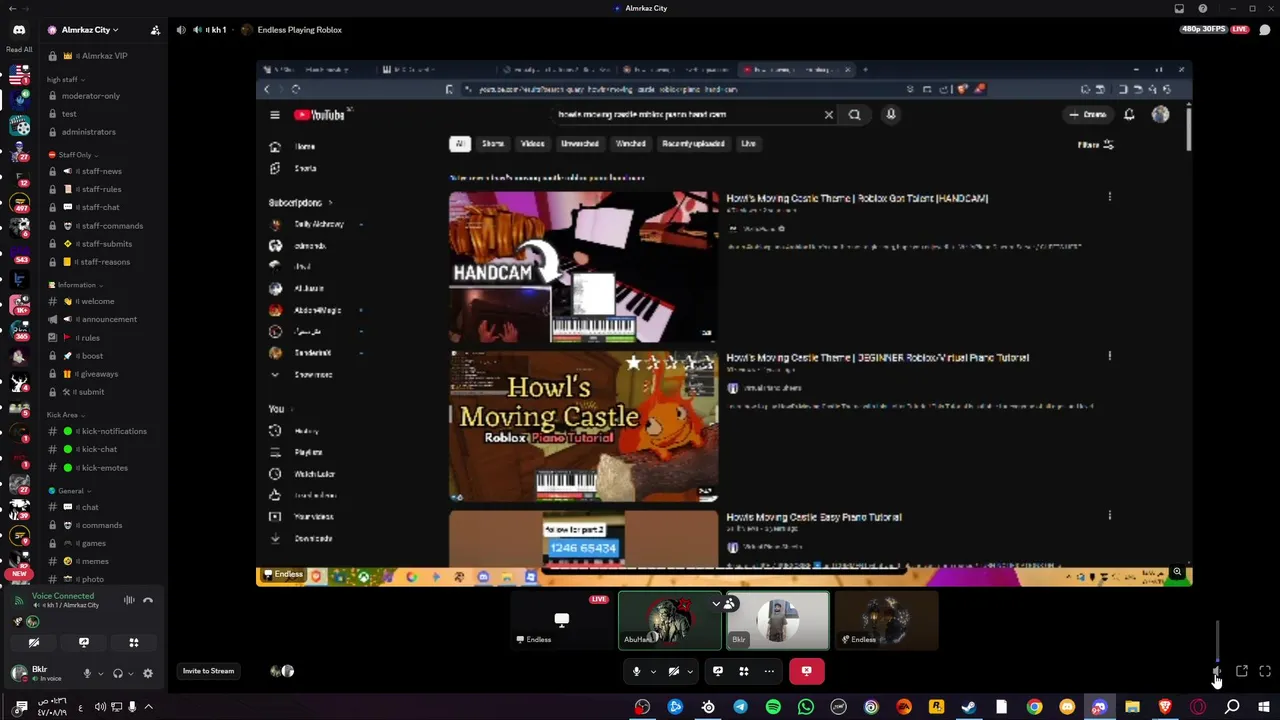Mute stream audio speaker icon
This screenshot has height=720, width=1280.
click(x=1217, y=671)
